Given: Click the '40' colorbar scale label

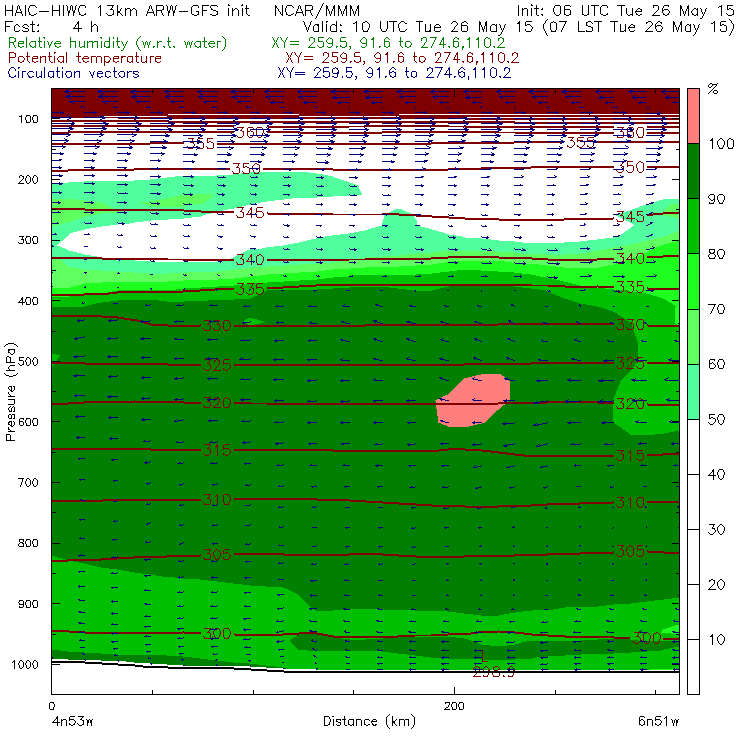Looking at the screenshot, I should (716, 474).
